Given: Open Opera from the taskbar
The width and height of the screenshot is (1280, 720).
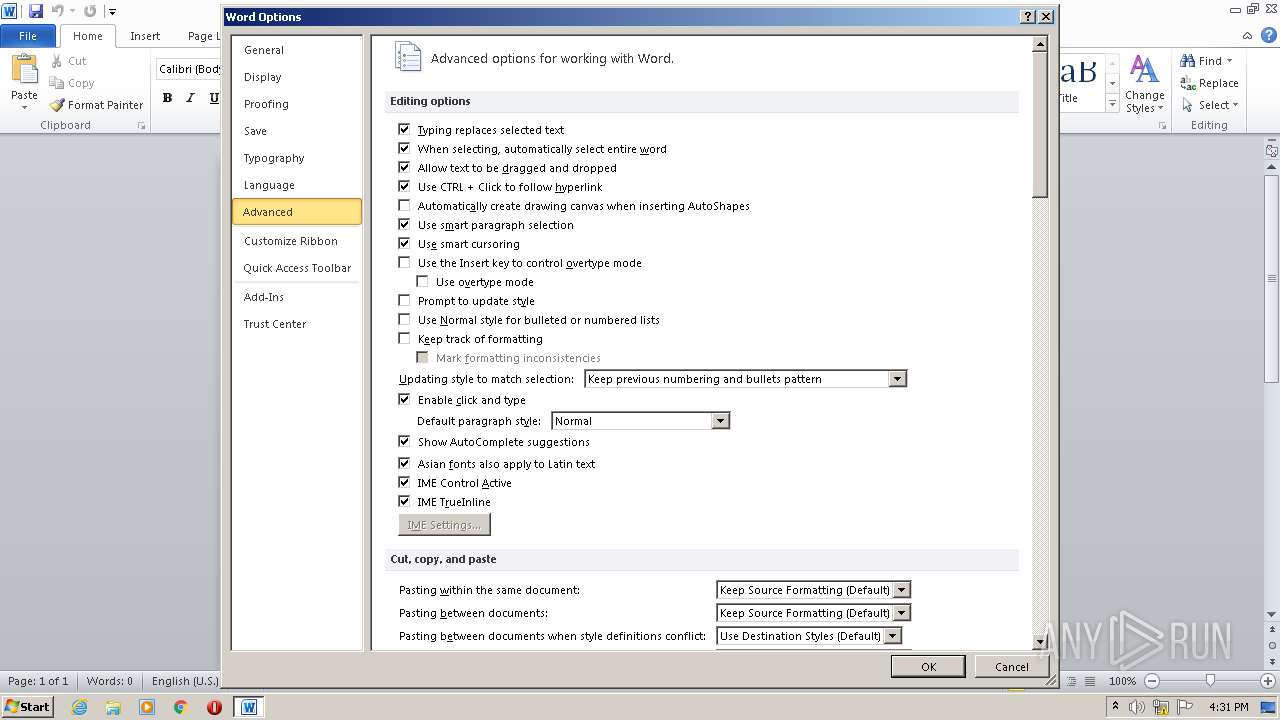Looking at the screenshot, I should 214,707.
